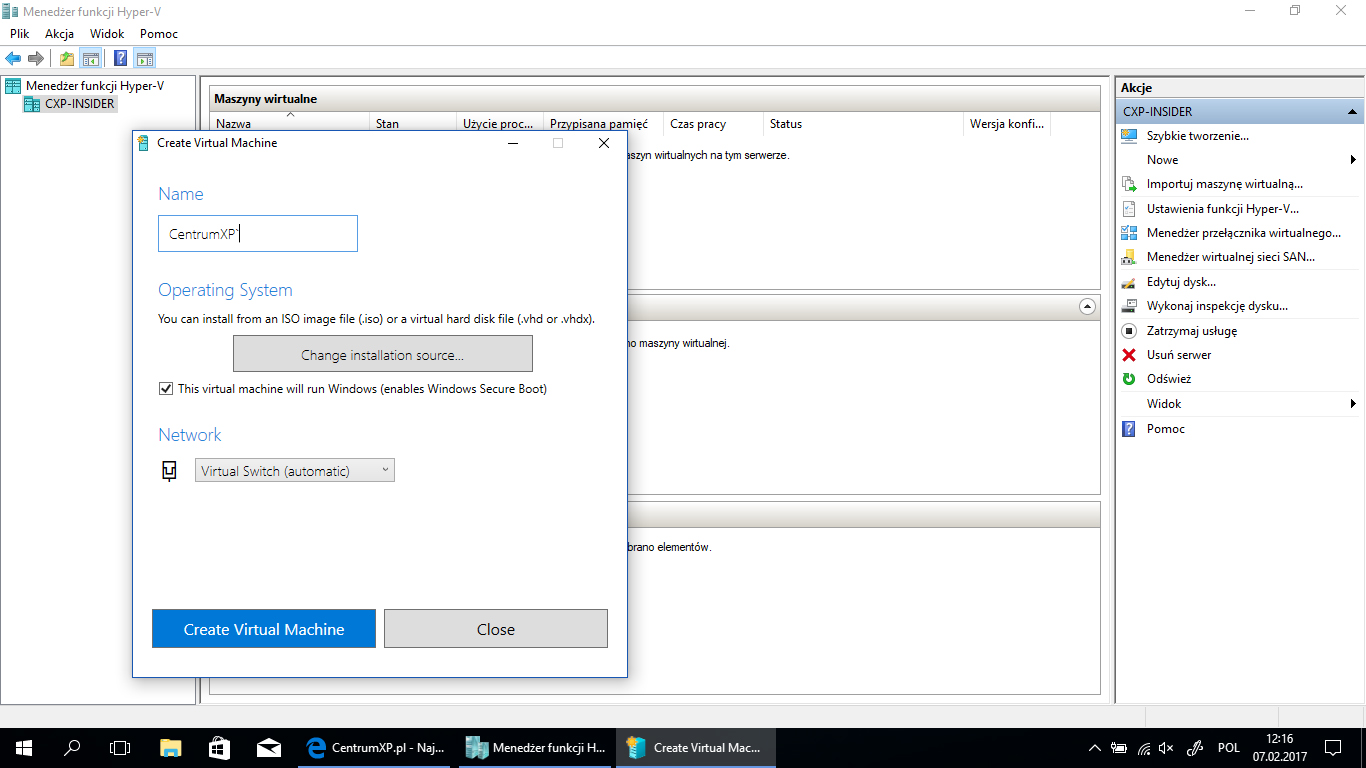1366x768 pixels.
Task: Click the battery tray icon
Action: tap(1120, 747)
